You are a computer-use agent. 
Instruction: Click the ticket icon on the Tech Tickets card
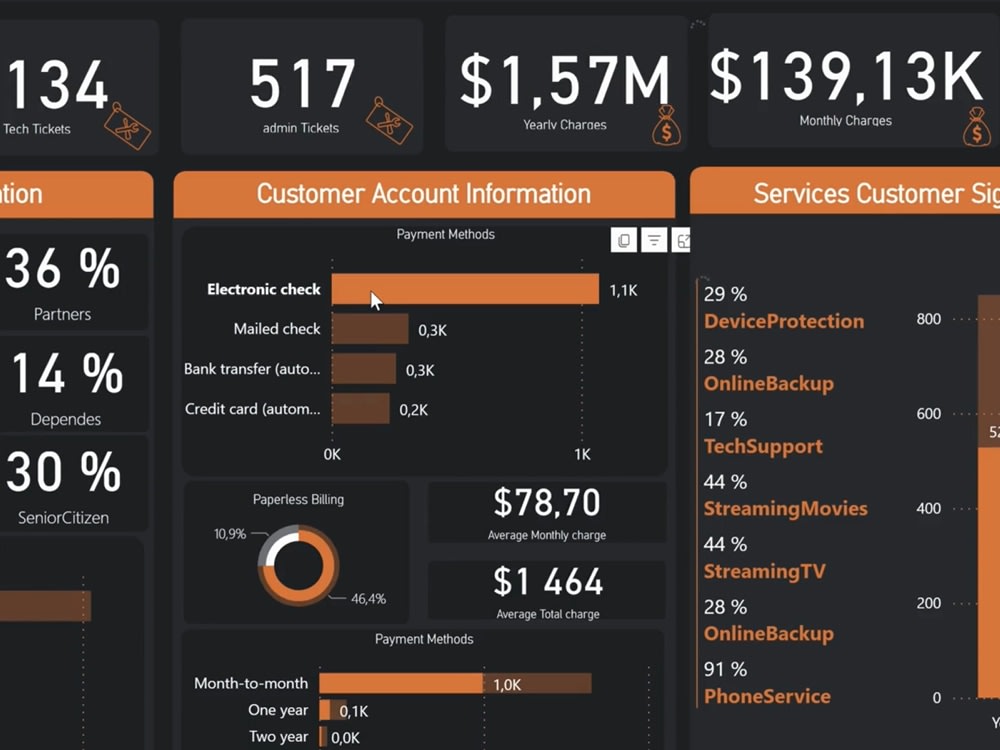[128, 126]
